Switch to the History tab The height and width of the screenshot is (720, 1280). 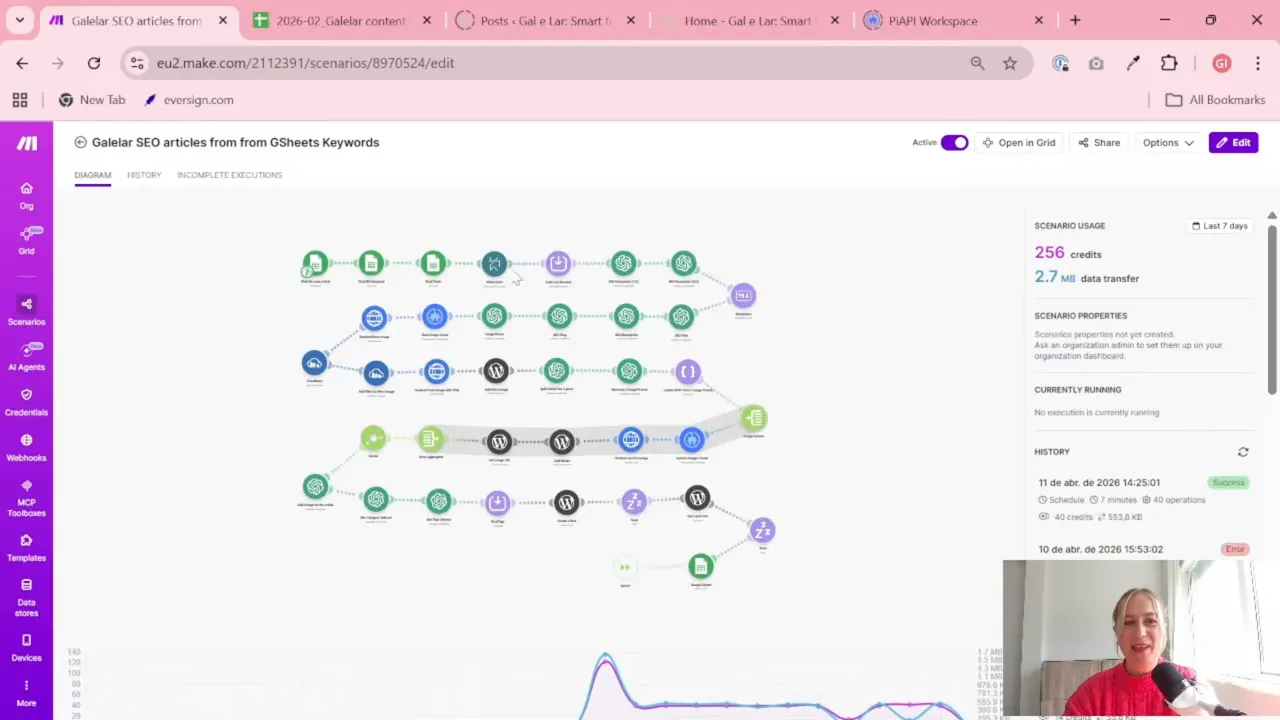[144, 175]
